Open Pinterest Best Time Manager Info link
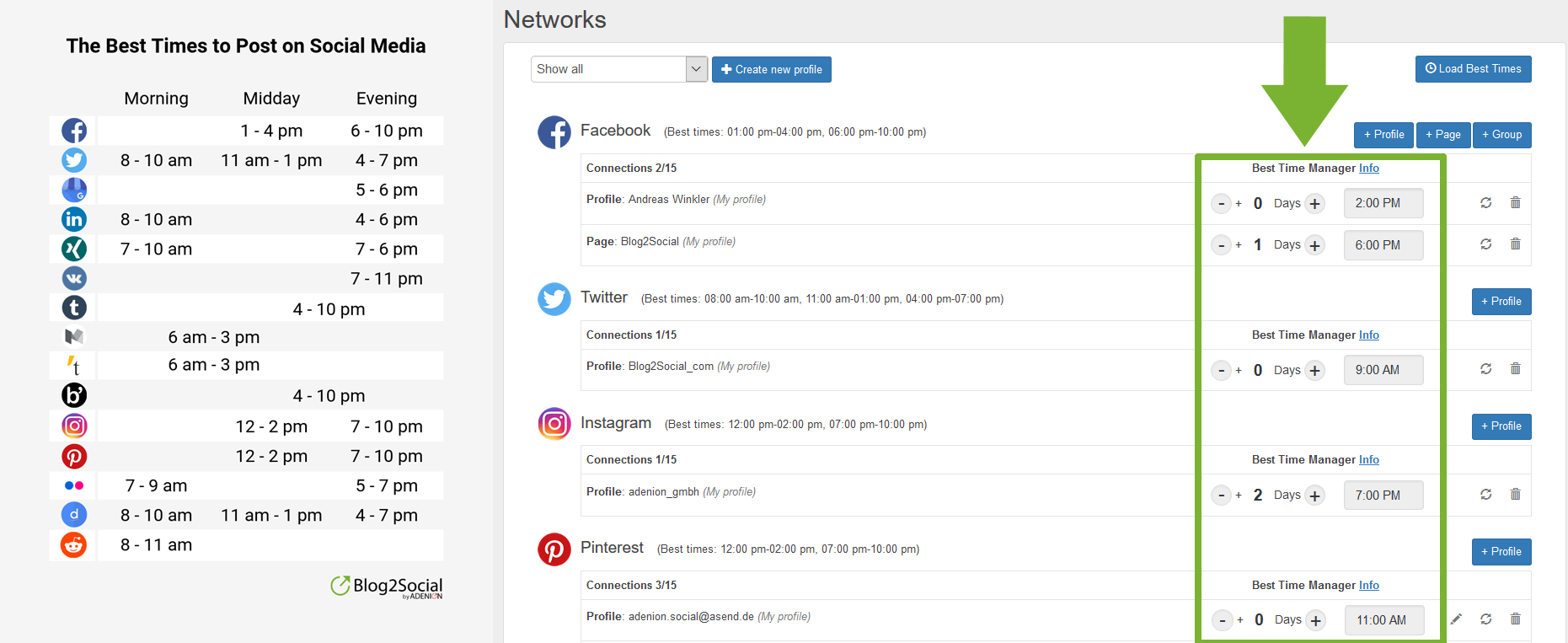Image resolution: width=1568 pixels, height=643 pixels. coord(1369,586)
